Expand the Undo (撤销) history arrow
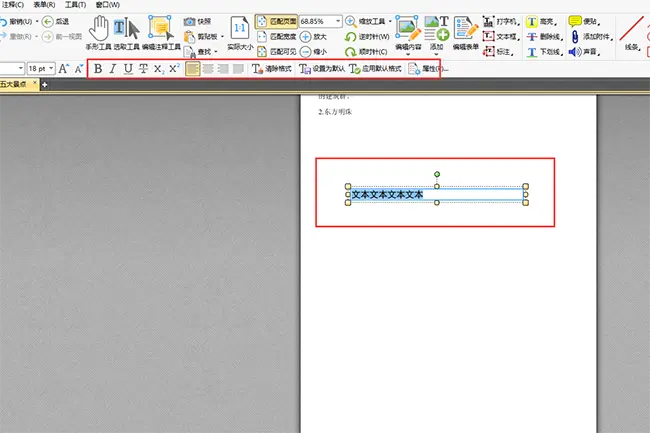 37,21
